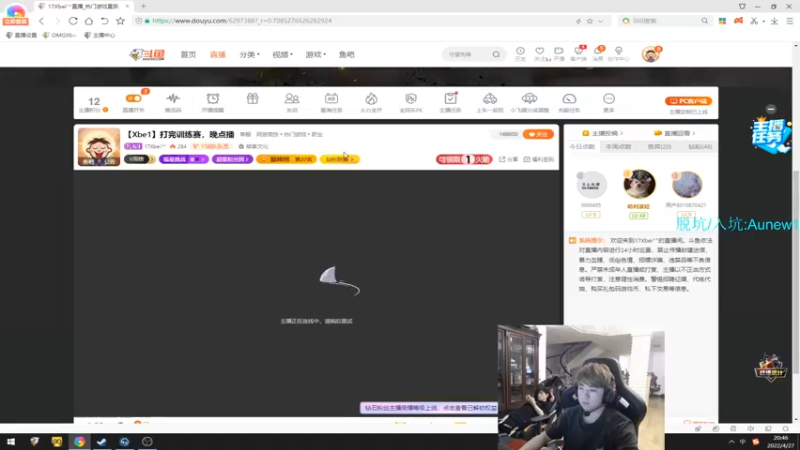Open the friends people icon in toolbar
Viewport: 800px width, 450px height.
coord(292,98)
